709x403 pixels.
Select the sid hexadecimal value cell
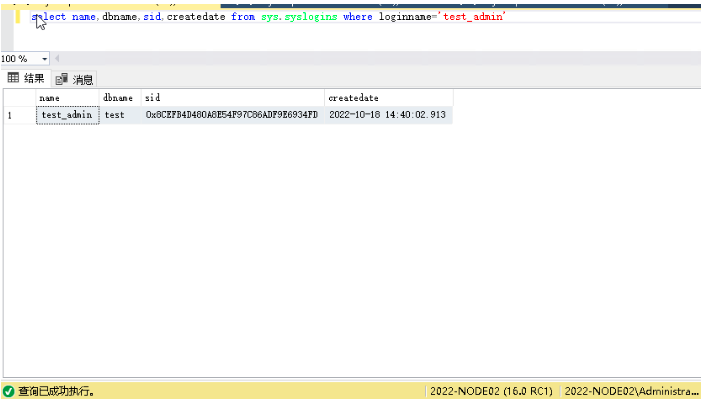232,115
